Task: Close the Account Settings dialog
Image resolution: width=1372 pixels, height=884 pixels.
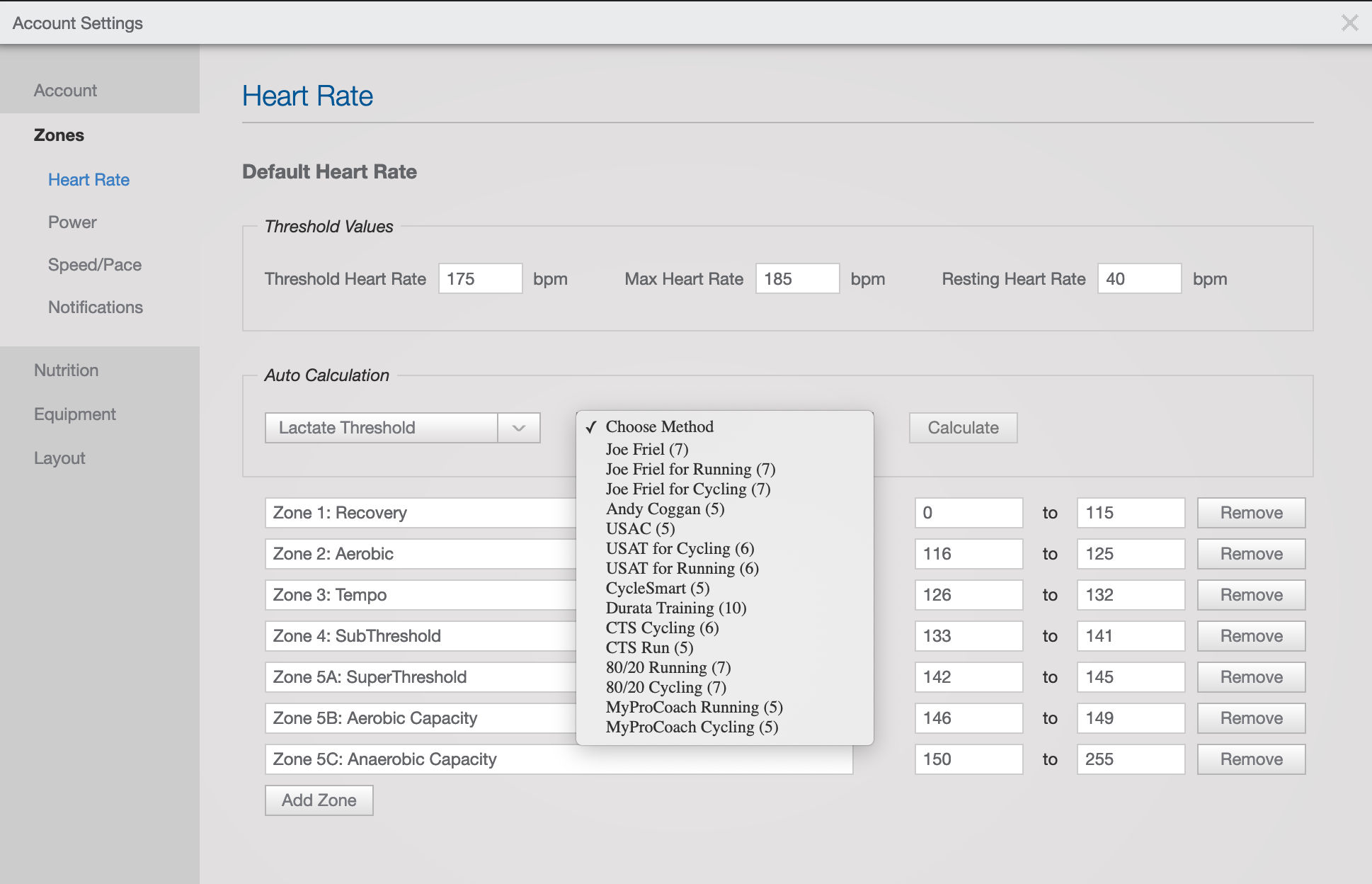Action: (x=1349, y=22)
